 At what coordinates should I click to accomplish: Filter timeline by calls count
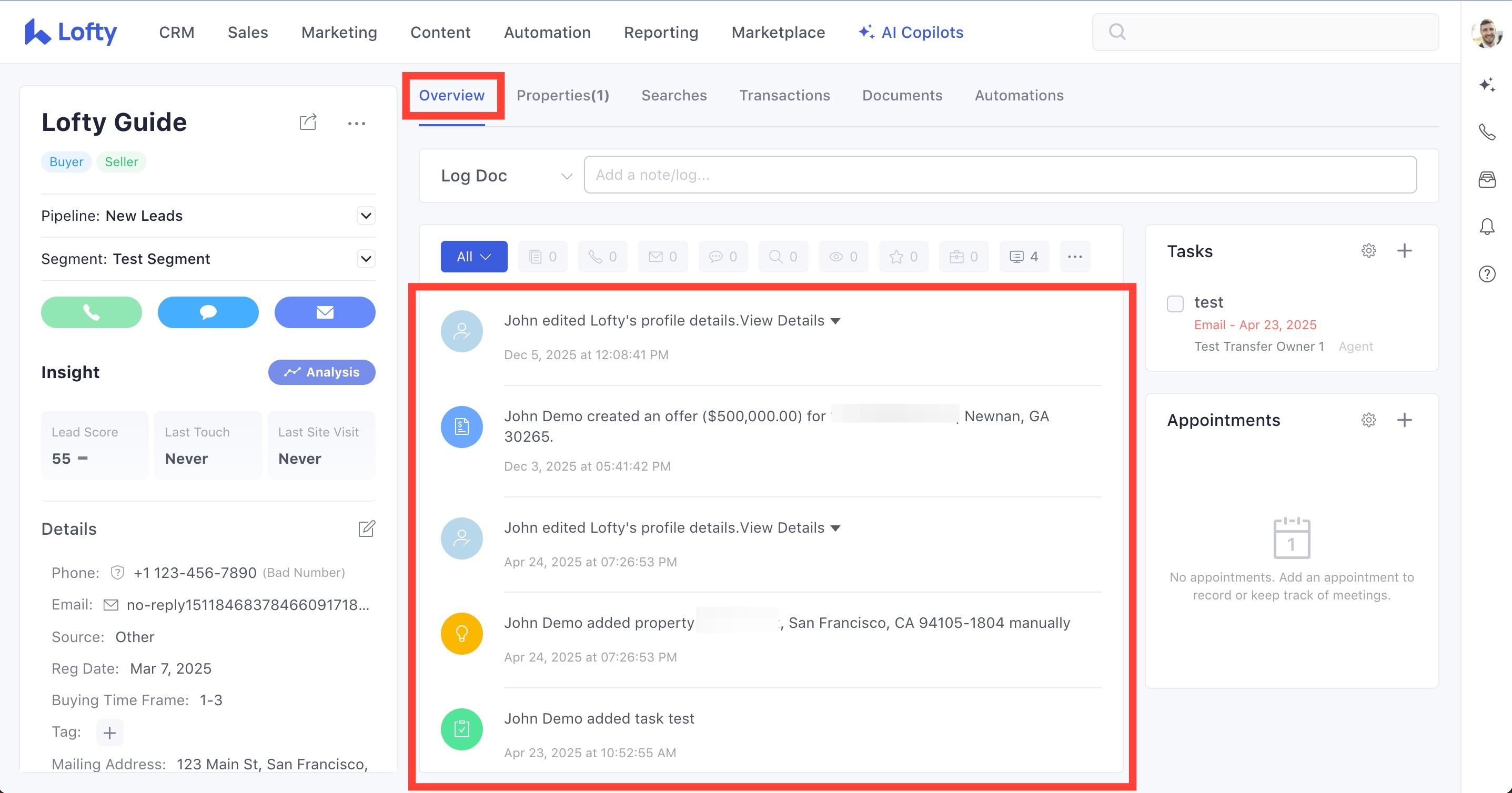tap(602, 256)
